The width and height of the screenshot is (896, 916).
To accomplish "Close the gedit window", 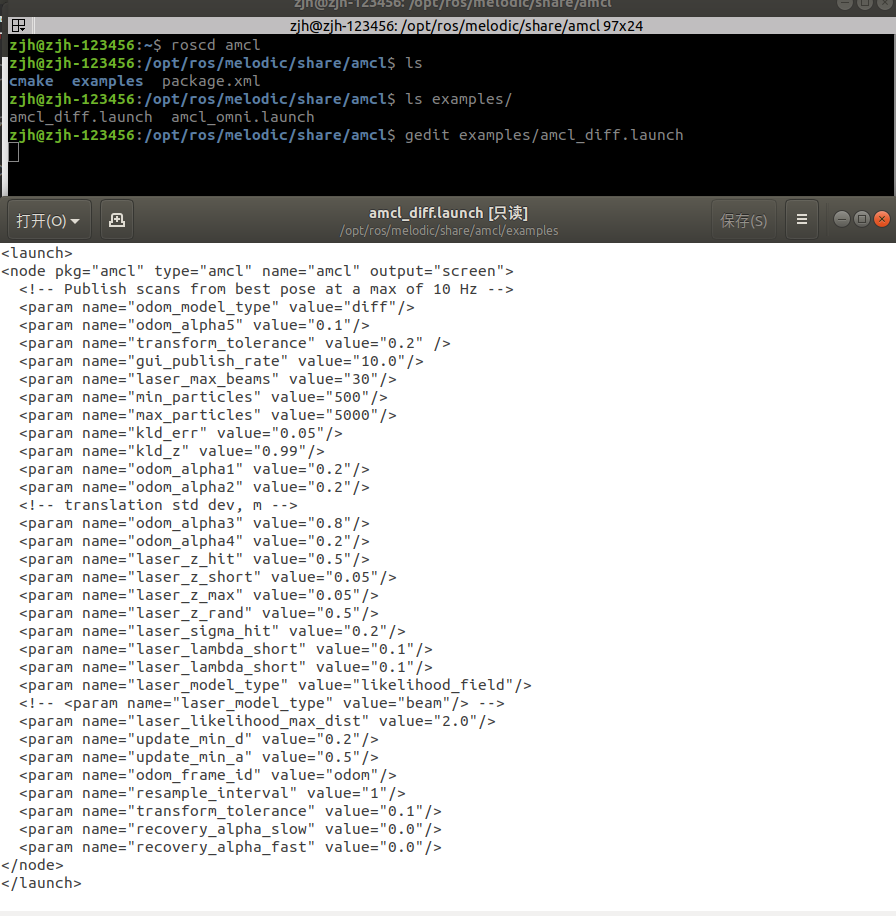I will (882, 219).
